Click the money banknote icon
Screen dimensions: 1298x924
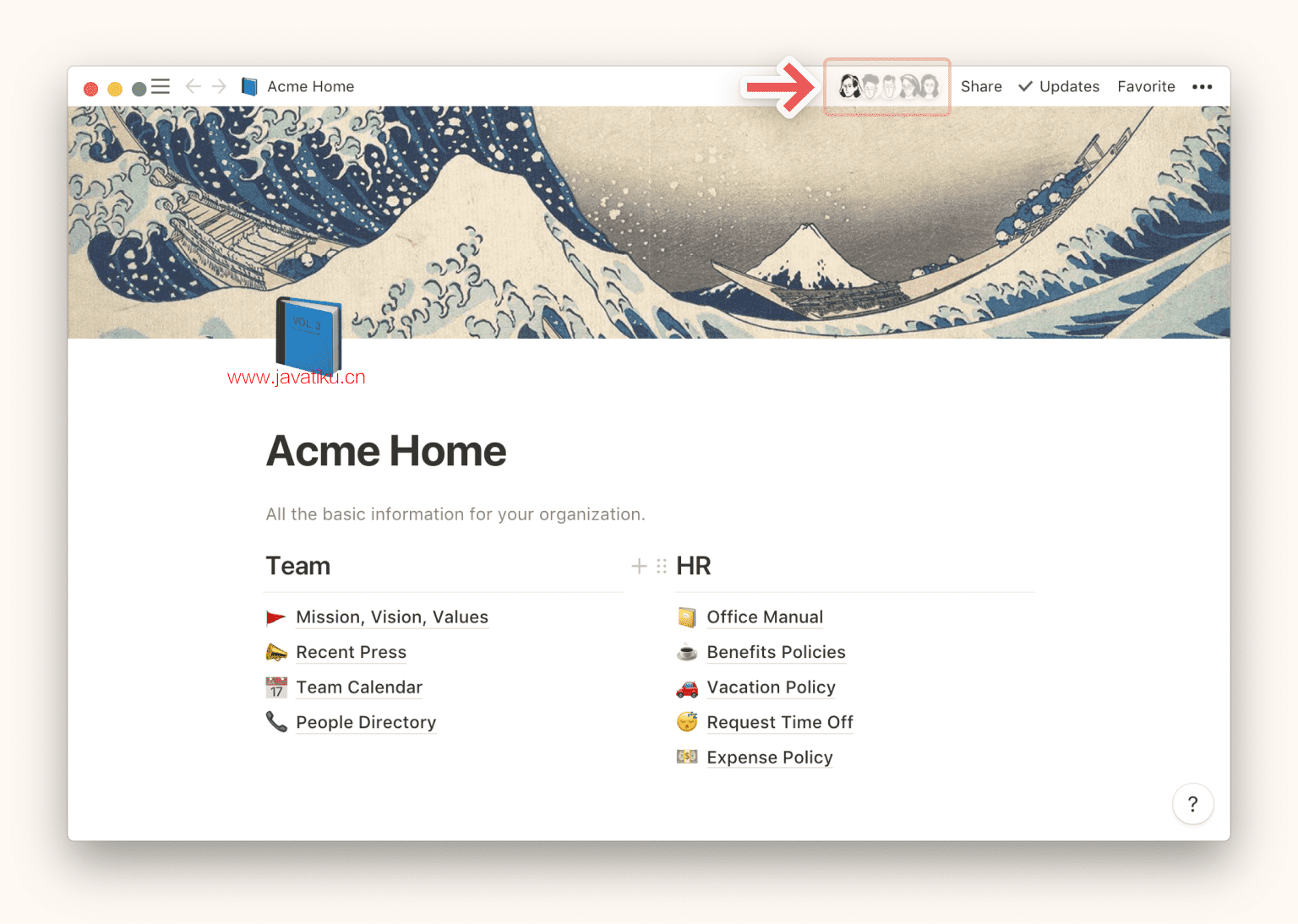[x=687, y=757]
